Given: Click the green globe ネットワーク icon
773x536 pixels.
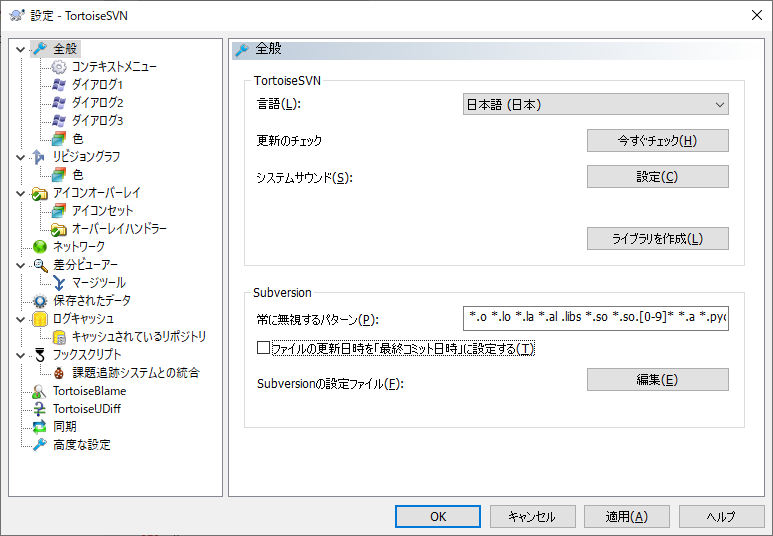Looking at the screenshot, I should click(x=39, y=247).
